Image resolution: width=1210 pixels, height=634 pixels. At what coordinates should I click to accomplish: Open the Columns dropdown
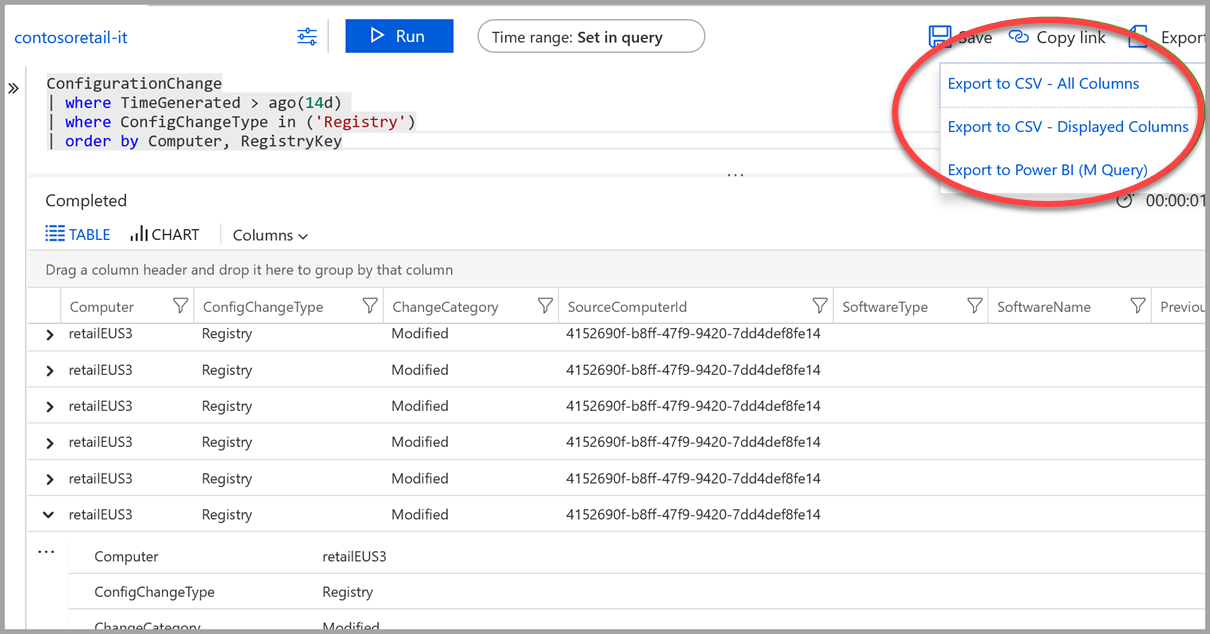click(270, 235)
